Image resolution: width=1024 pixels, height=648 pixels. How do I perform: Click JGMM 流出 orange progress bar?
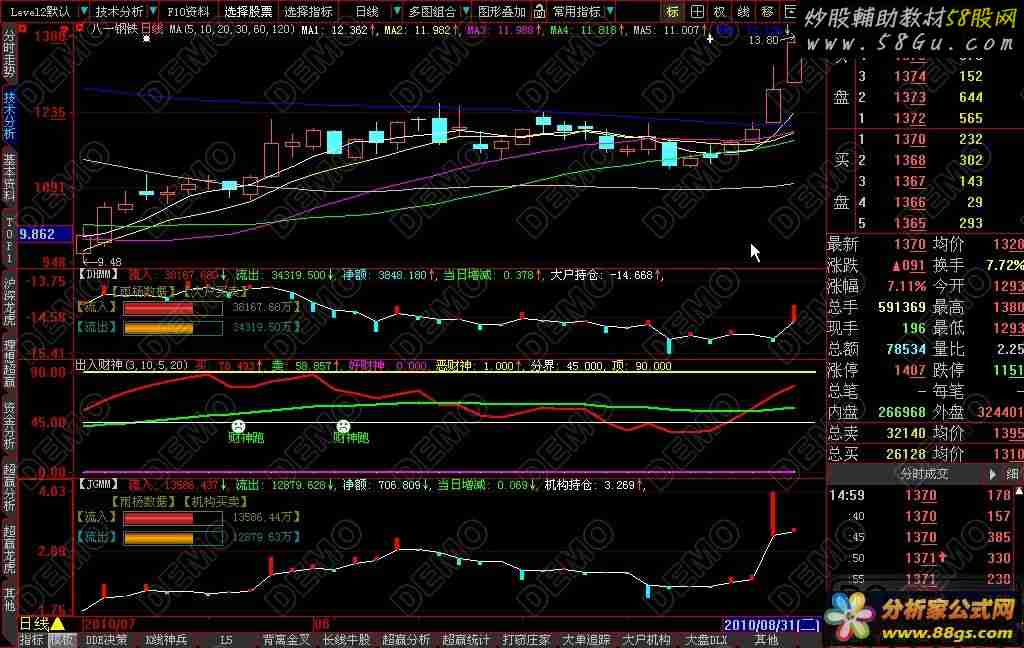coord(172,538)
